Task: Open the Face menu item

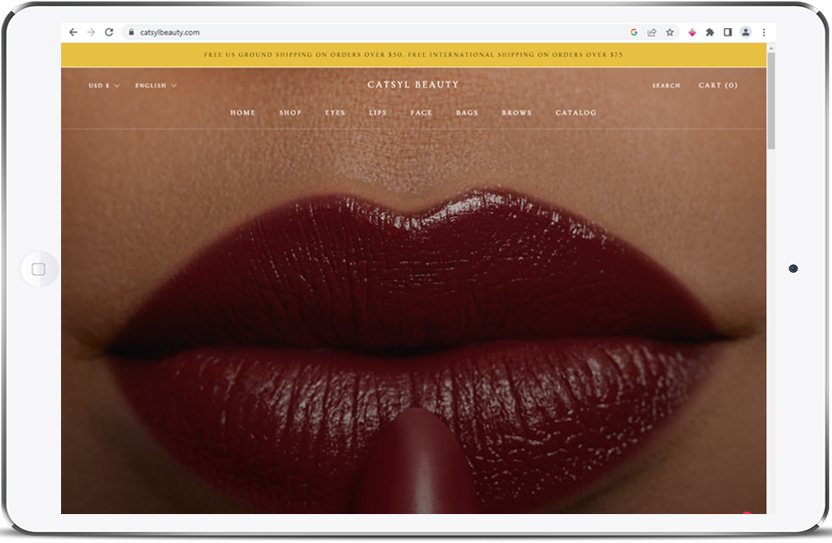Action: 421,113
